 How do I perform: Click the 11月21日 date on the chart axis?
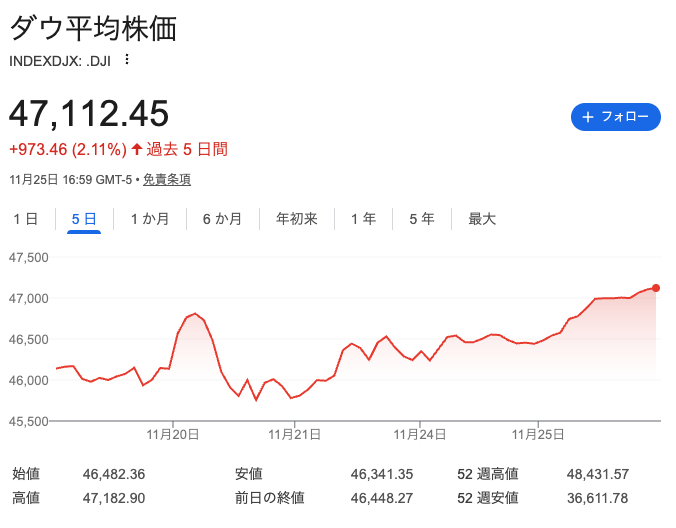click(295, 435)
